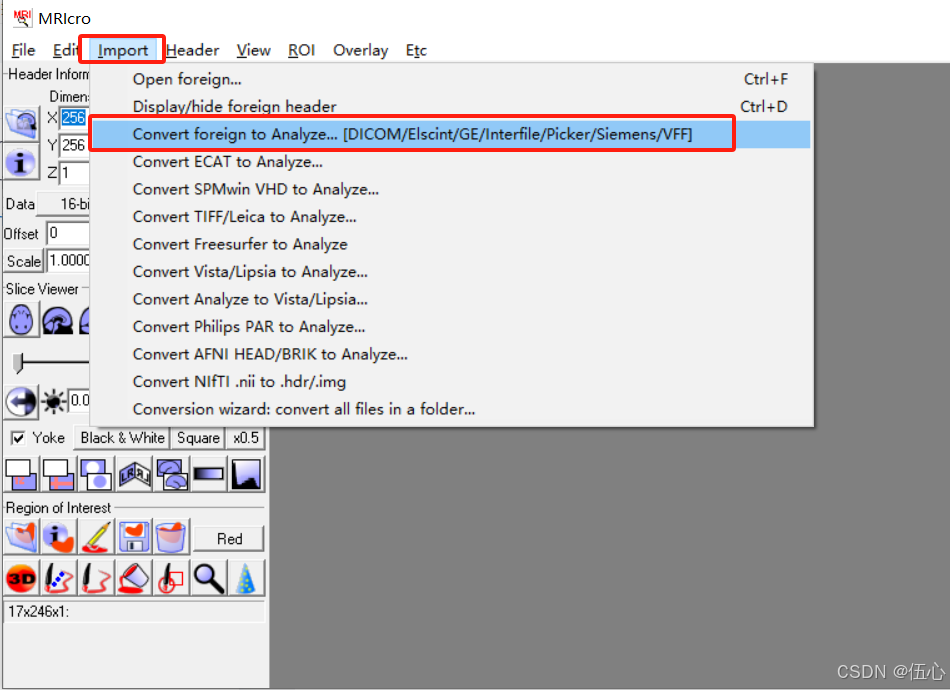Select the freehand closed pen tool
The width and height of the screenshot is (950, 690).
96,579
